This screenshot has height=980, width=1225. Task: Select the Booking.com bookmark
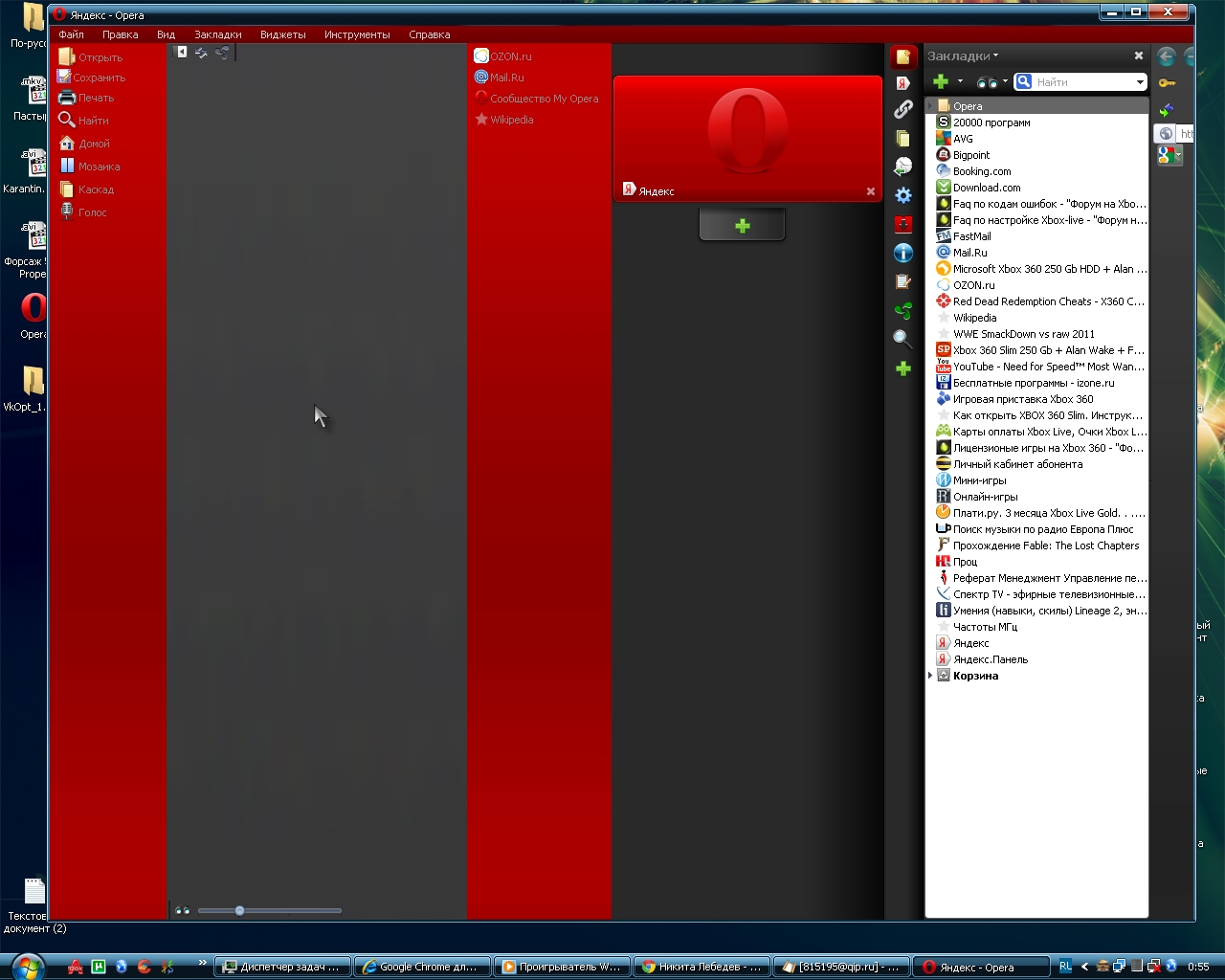tap(974, 171)
